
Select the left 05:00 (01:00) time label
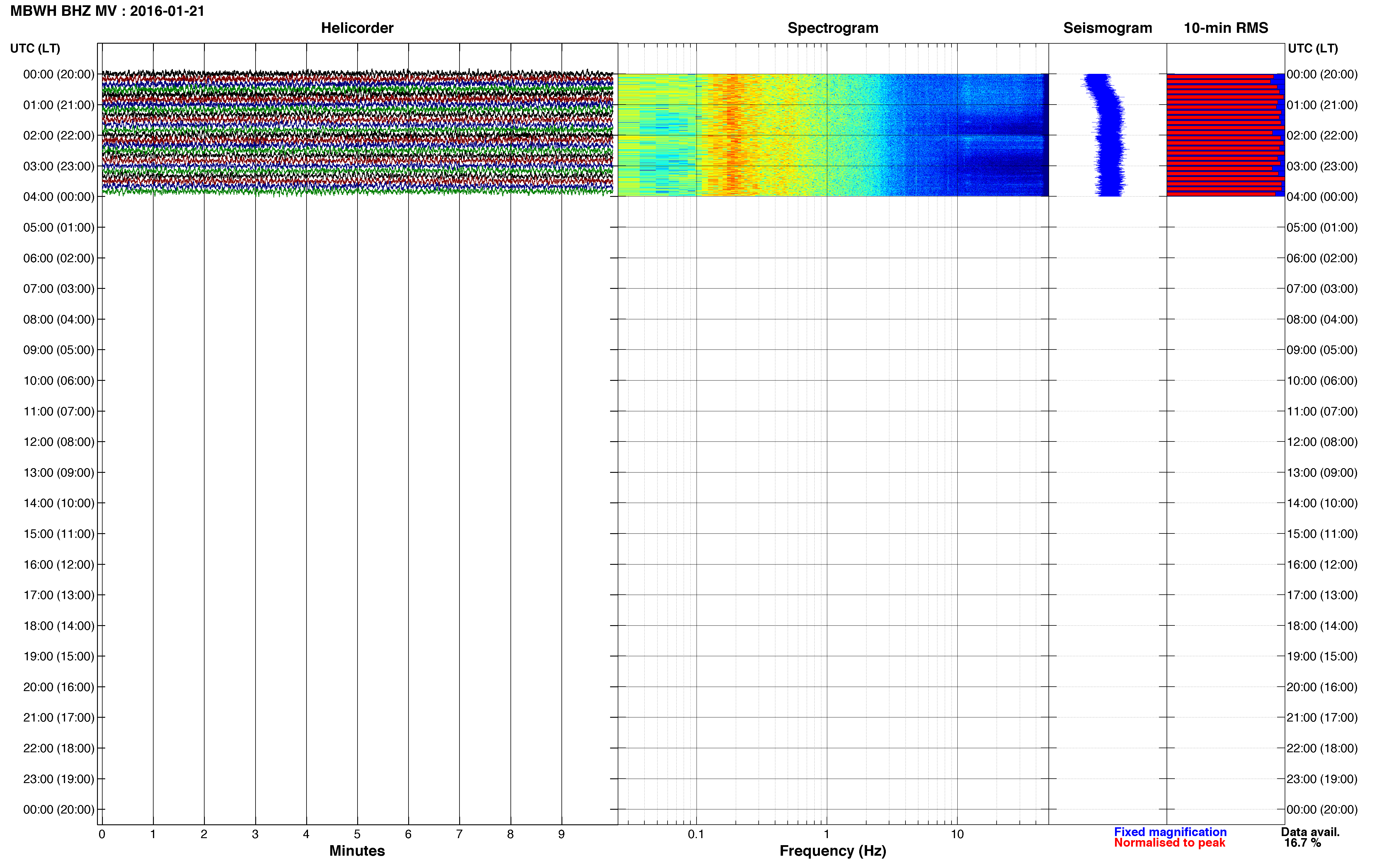tap(59, 227)
